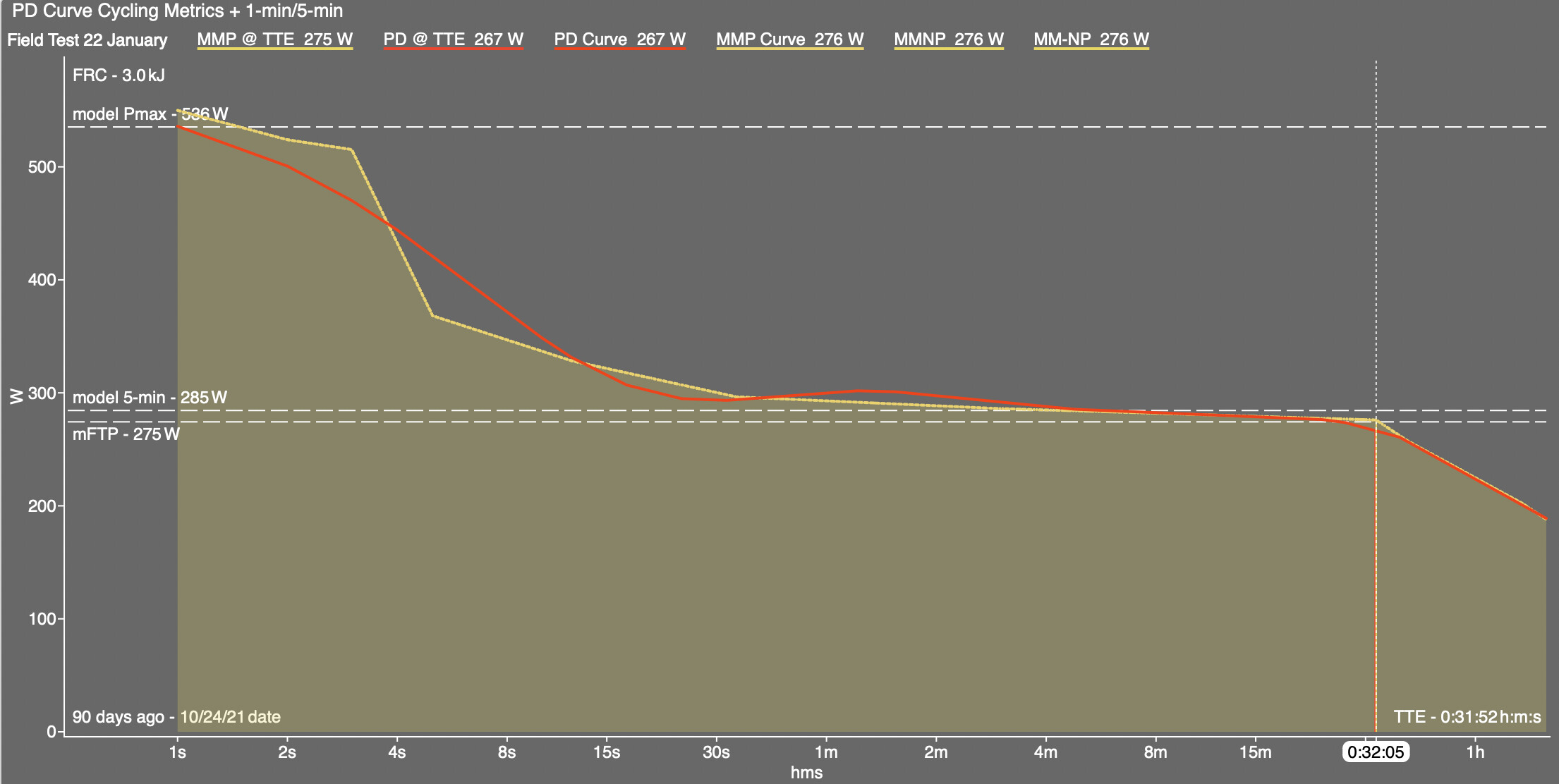
Task: Click the model 5-min - 285 W label
Action: (150, 398)
